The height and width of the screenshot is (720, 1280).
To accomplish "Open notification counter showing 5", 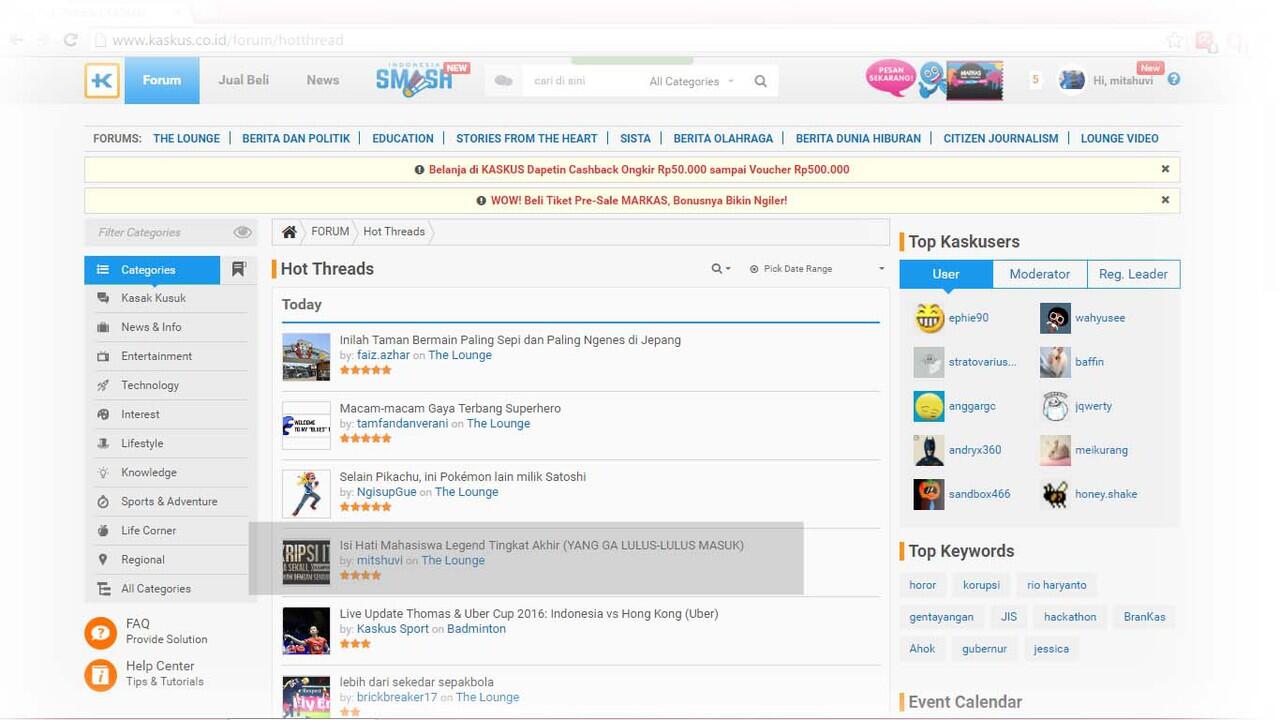I will click(x=1035, y=80).
